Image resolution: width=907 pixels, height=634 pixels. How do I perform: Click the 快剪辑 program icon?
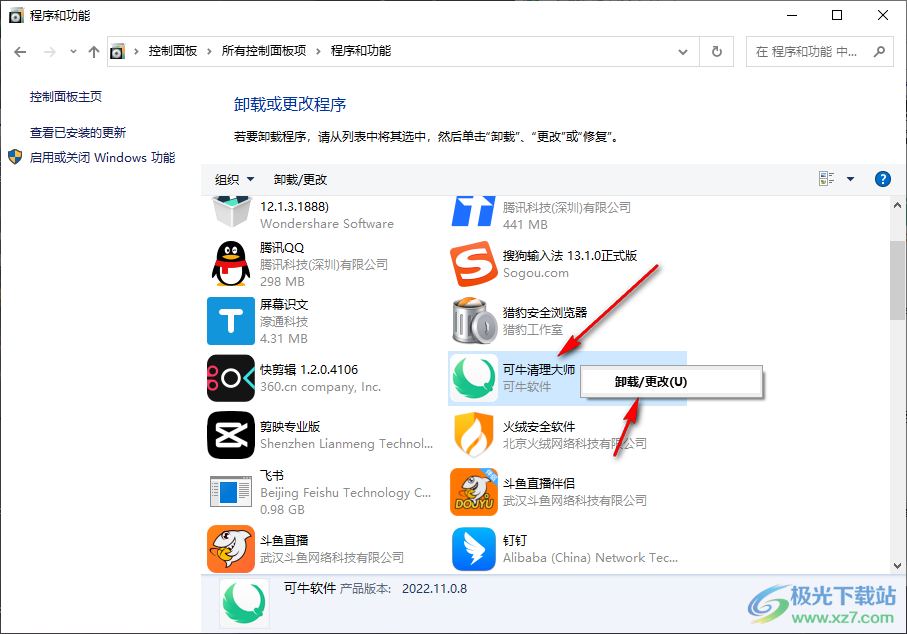point(231,378)
